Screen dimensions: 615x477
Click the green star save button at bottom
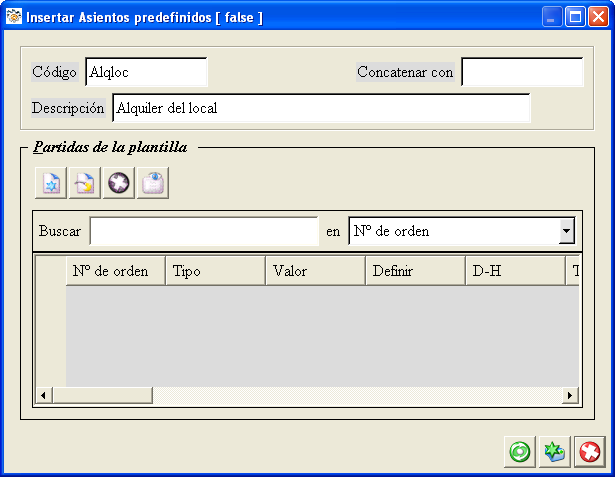(555, 452)
